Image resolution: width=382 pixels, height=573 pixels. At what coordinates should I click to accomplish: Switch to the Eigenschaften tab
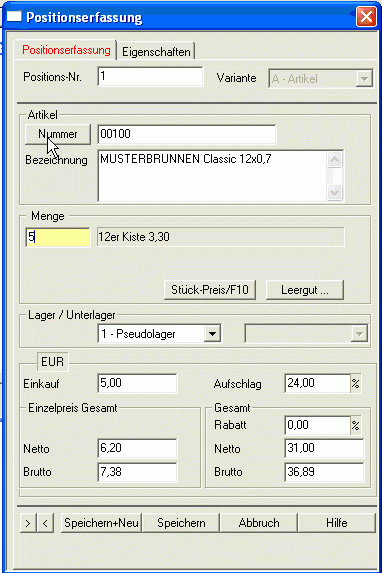156,52
